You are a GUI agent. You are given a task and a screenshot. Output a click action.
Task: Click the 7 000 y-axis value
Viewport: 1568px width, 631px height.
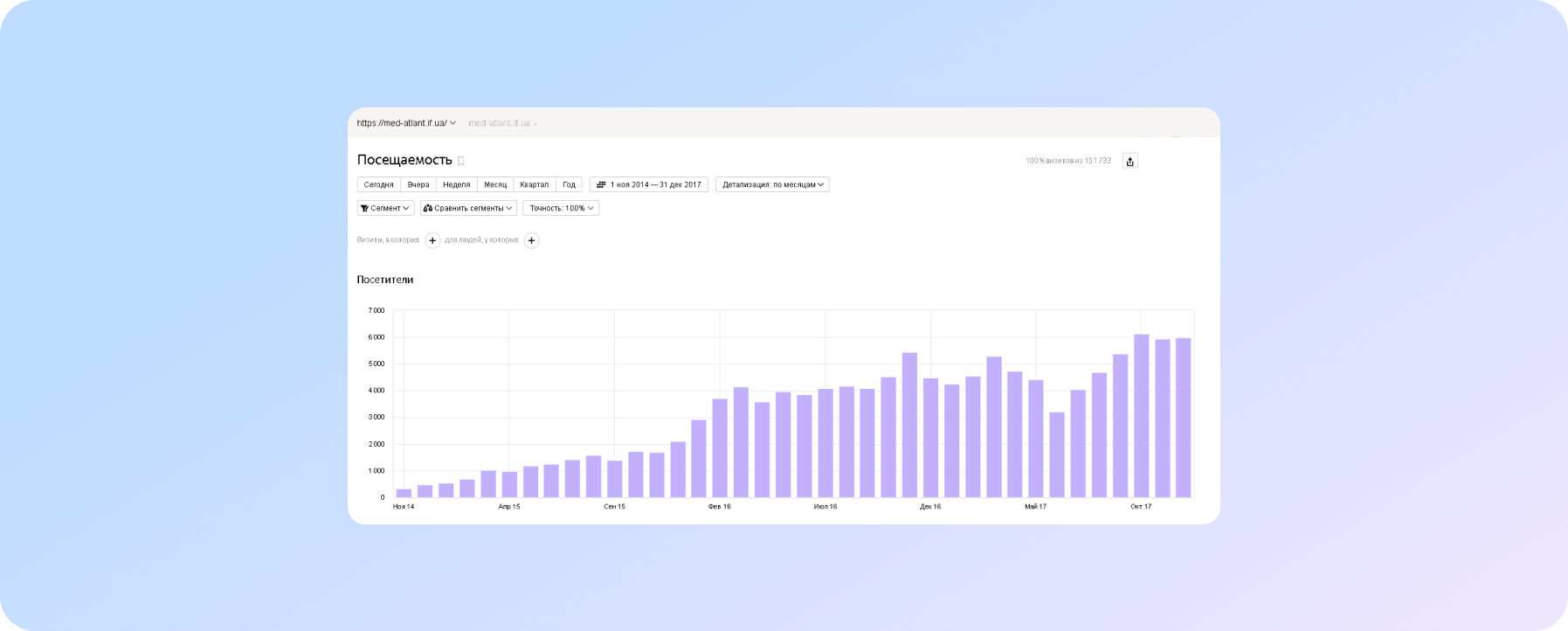click(x=376, y=310)
